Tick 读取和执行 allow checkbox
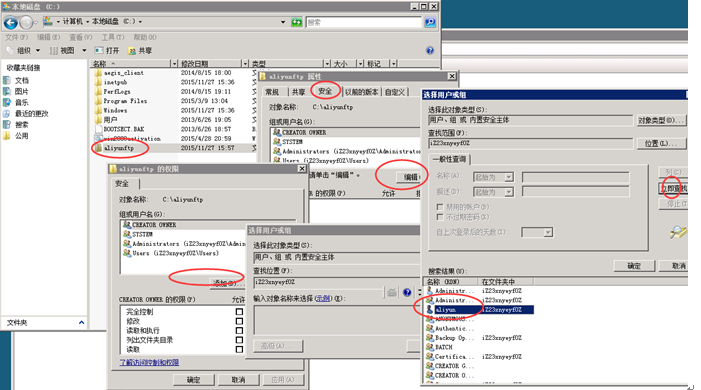701x390 pixels. (x=239, y=330)
